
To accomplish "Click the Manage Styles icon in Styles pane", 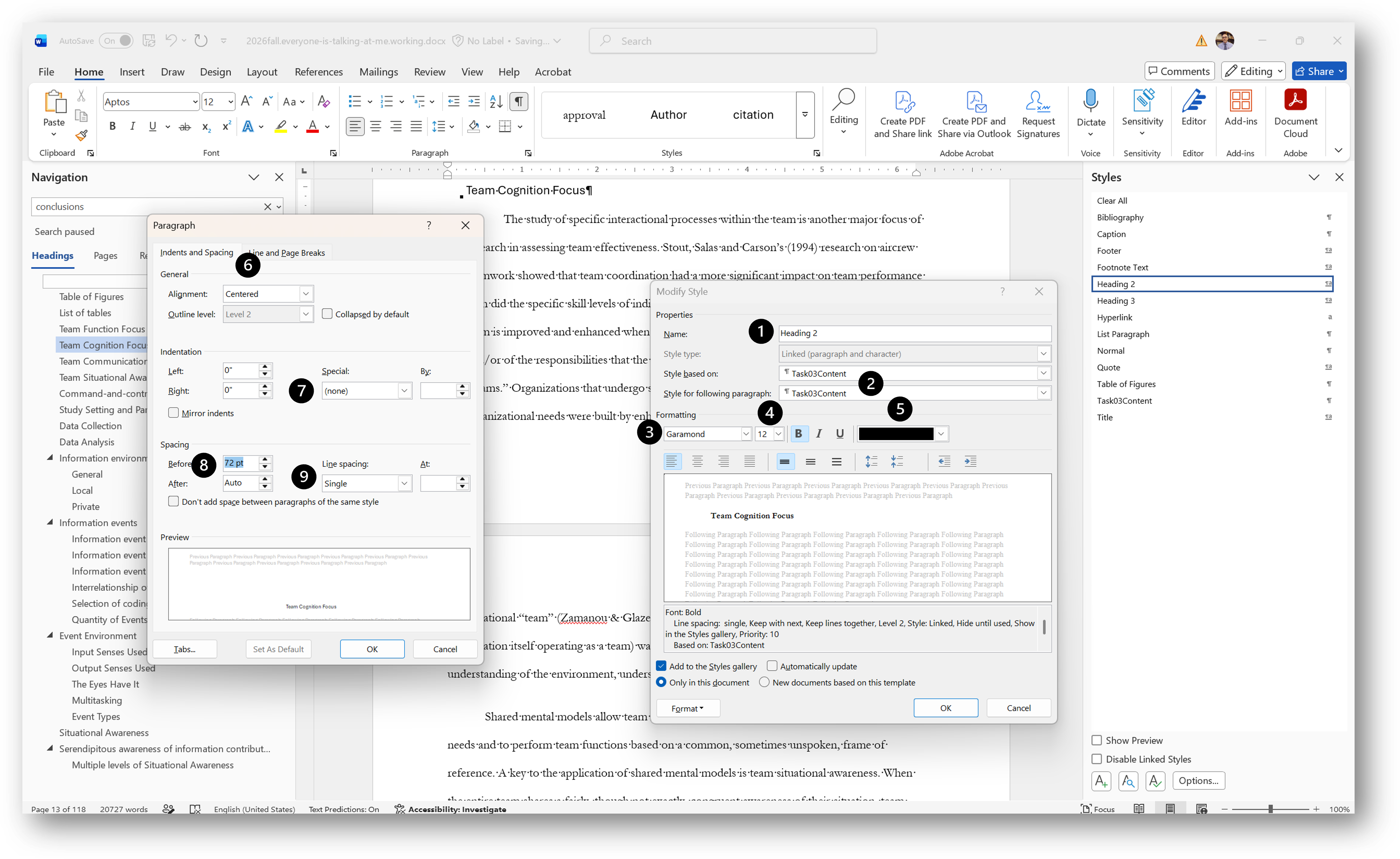I will [1155, 781].
